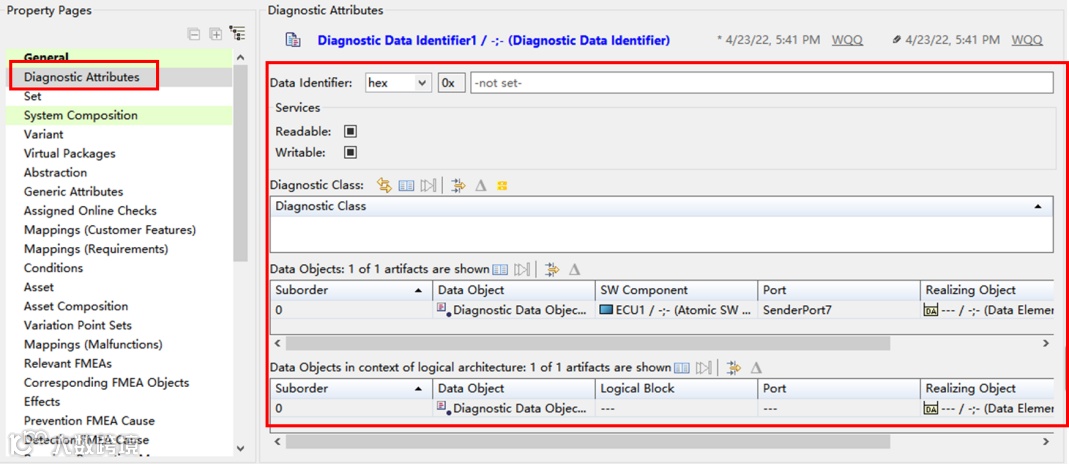Screen dimensions: 1069x464
Task: Open the System Composition property page
Action: (x=80, y=115)
